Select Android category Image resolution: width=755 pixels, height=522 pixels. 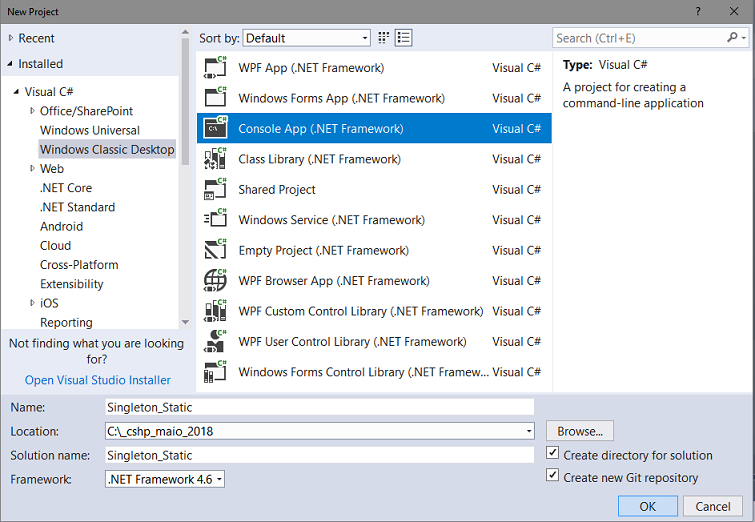pyautogui.click(x=61, y=226)
